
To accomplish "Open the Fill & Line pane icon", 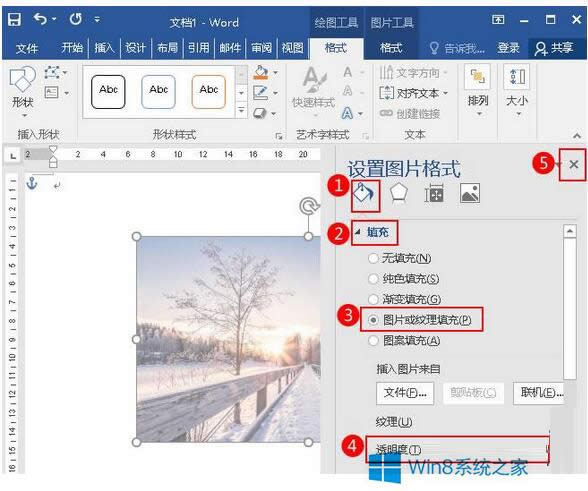I will click(364, 194).
